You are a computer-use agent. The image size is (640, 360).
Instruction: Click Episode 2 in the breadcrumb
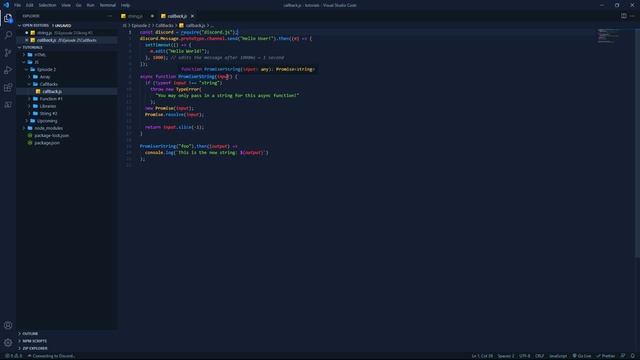pos(141,25)
